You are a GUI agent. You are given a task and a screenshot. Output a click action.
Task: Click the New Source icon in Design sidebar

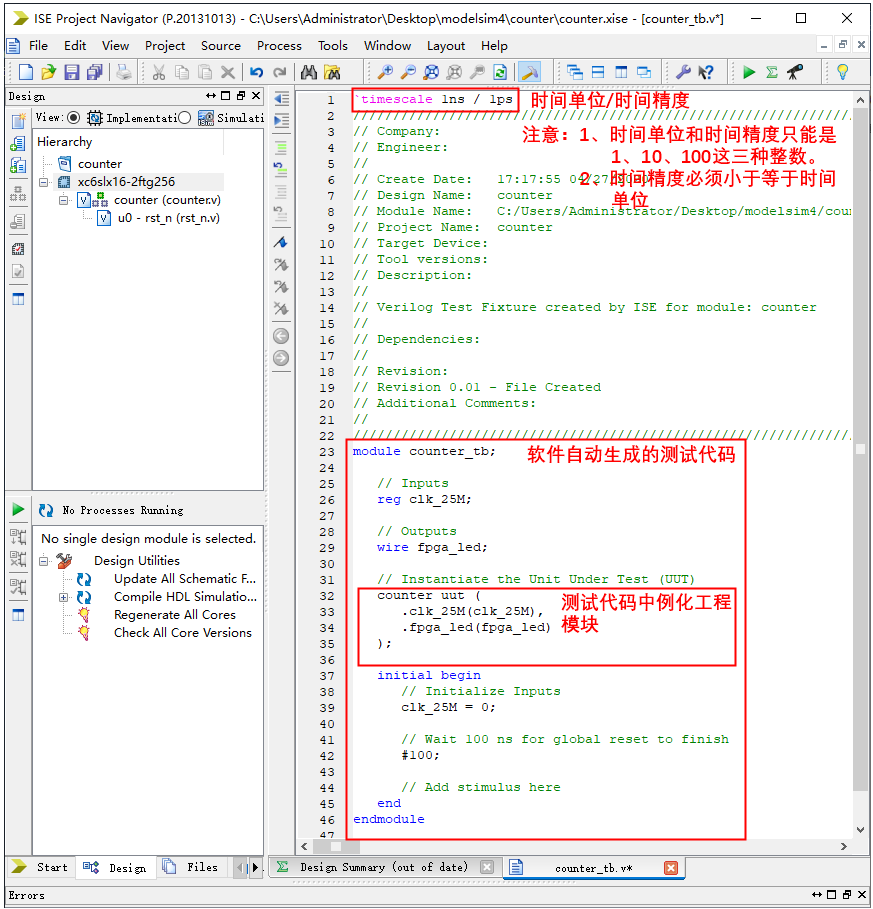pos(18,122)
